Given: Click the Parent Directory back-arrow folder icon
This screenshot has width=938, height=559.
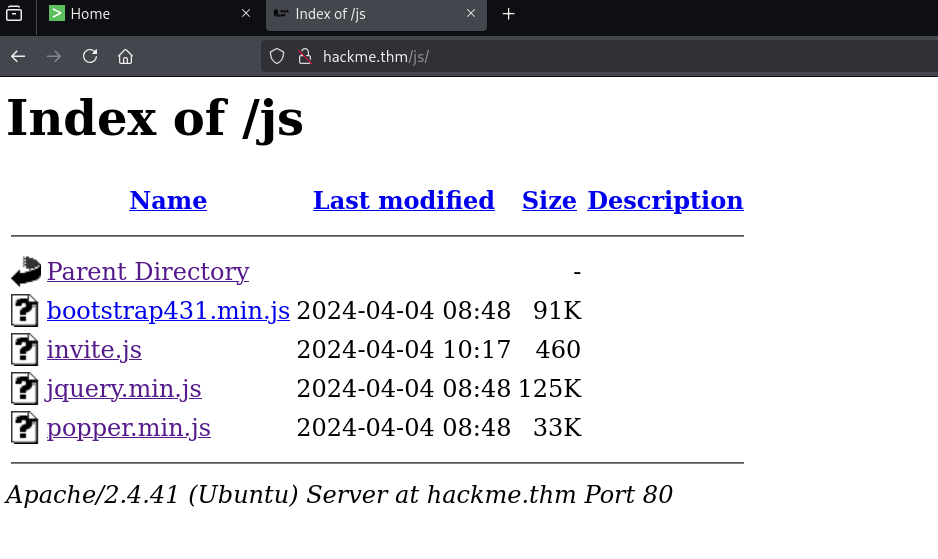Looking at the screenshot, I should click(26, 271).
